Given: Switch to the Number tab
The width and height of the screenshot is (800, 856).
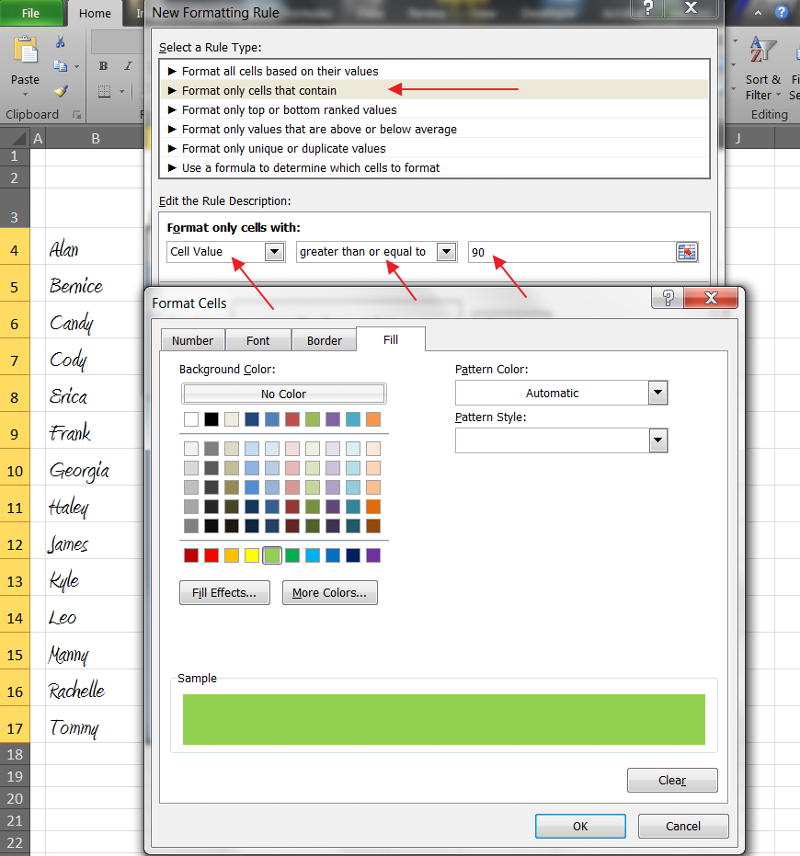Looking at the screenshot, I should [192, 340].
